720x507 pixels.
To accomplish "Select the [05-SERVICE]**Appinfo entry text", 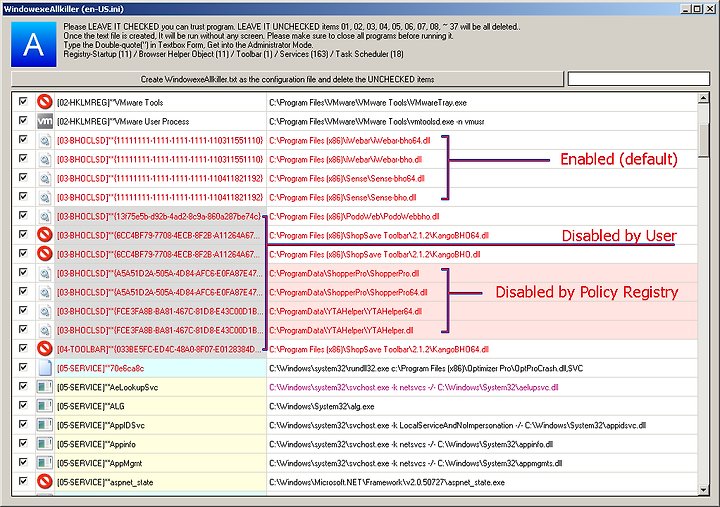I will [x=96, y=445].
